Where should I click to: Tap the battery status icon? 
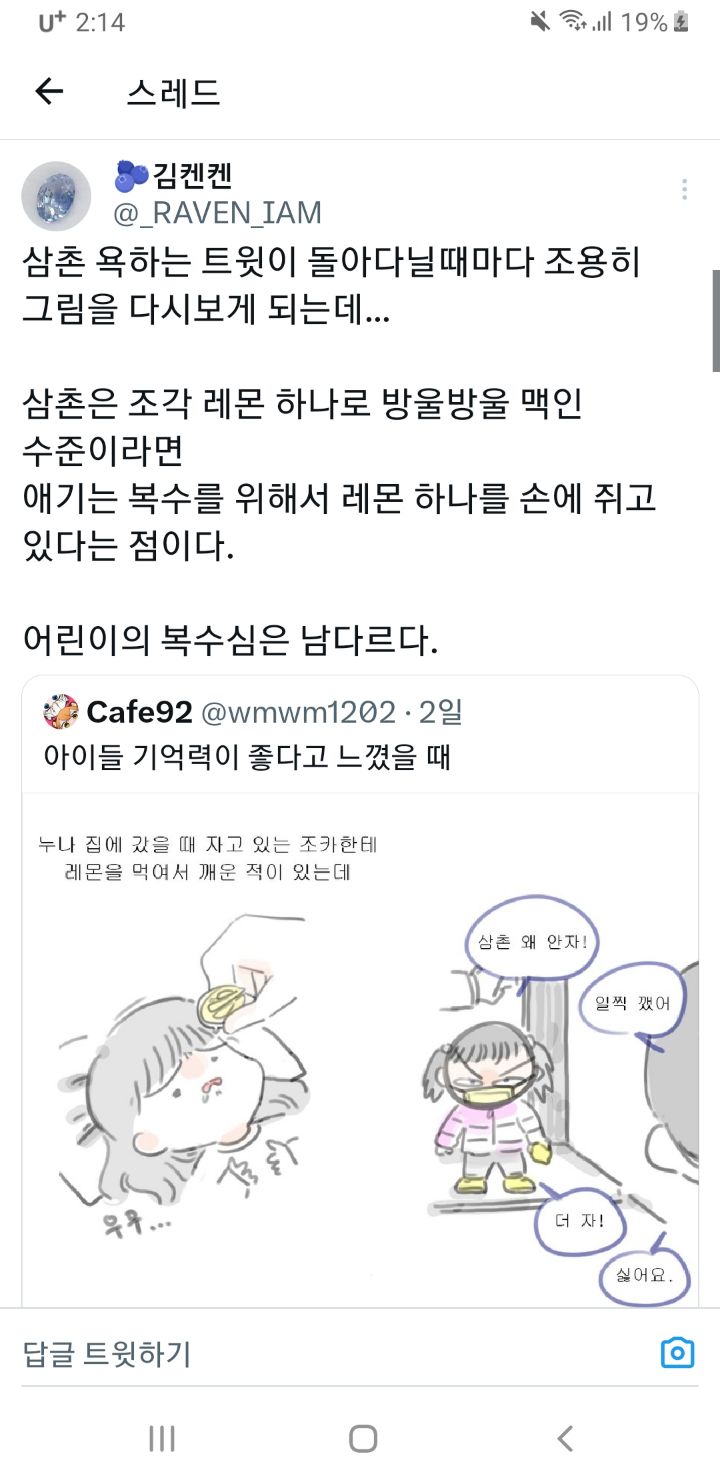(x=682, y=22)
